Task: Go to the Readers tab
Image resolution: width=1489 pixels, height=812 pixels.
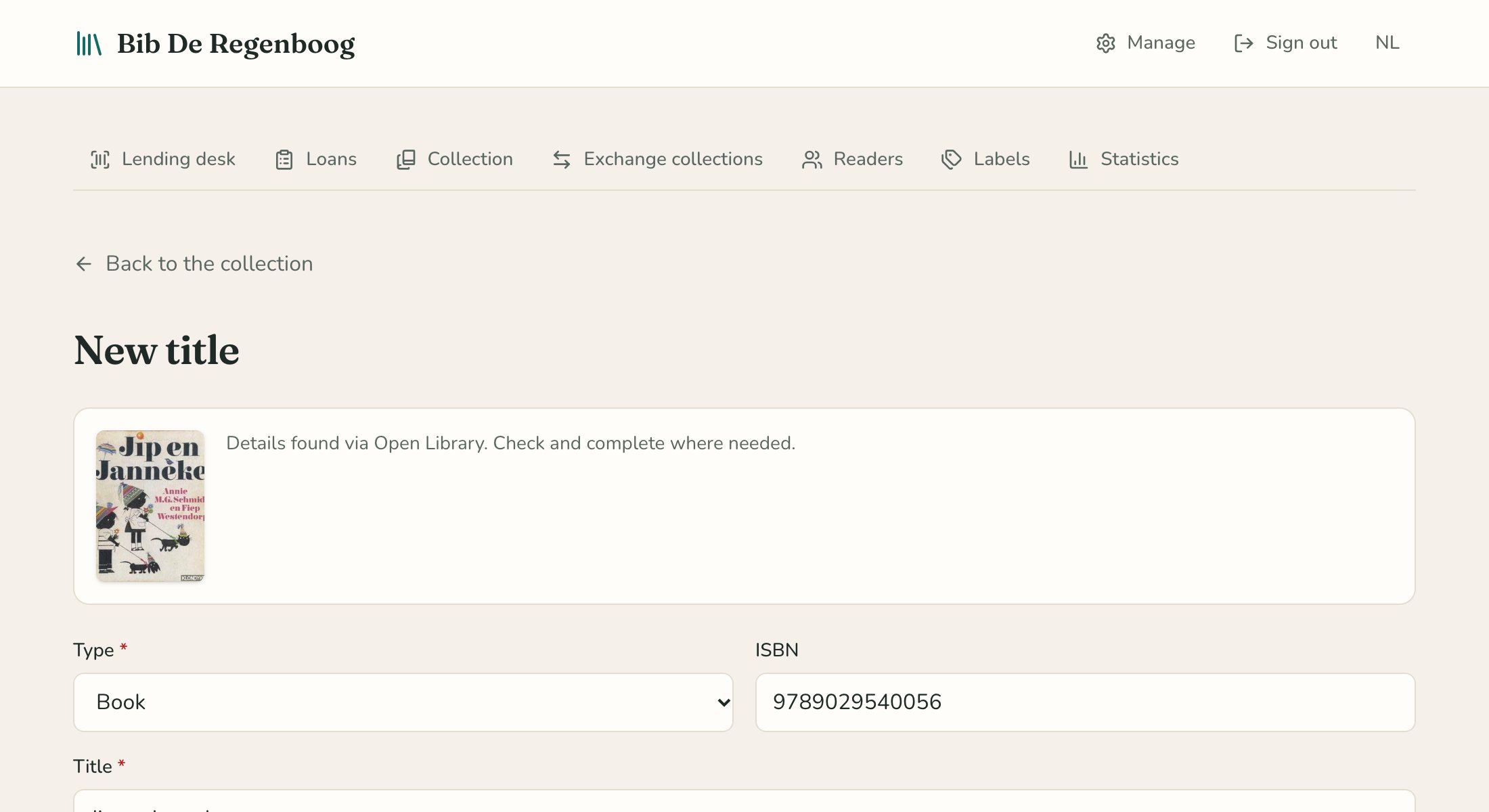Action: pos(852,159)
